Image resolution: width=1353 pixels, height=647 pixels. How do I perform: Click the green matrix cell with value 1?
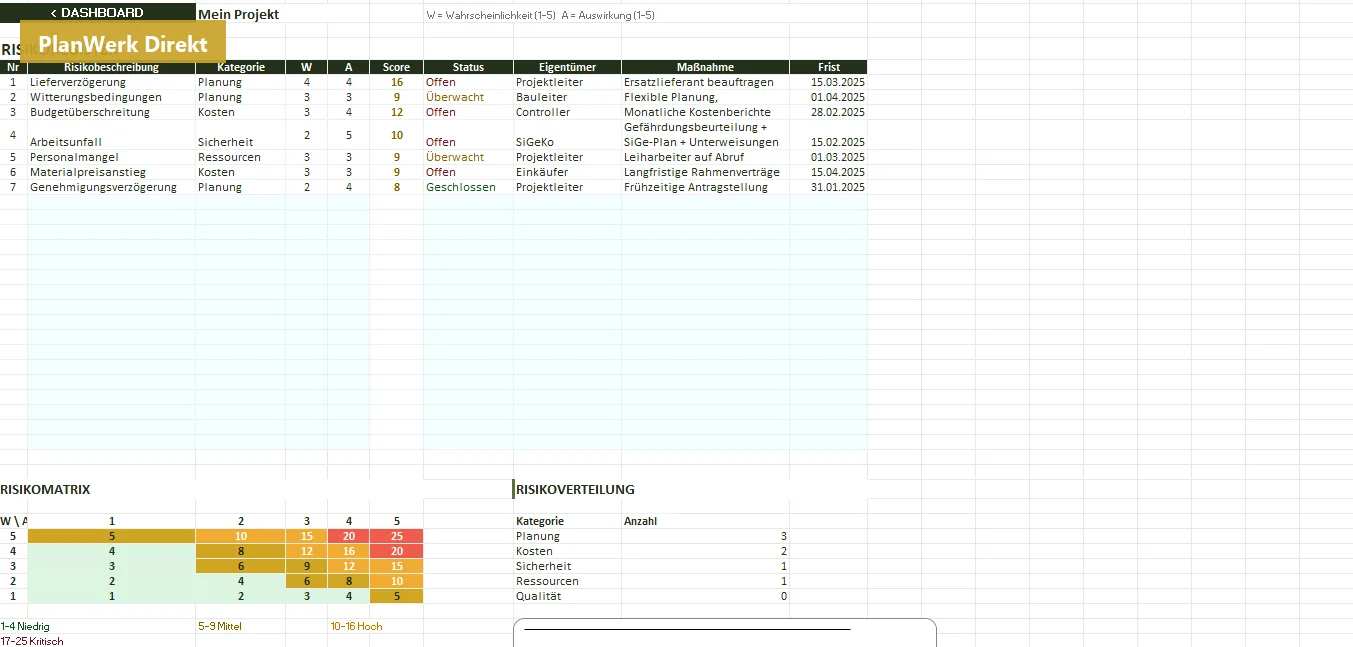[111, 596]
